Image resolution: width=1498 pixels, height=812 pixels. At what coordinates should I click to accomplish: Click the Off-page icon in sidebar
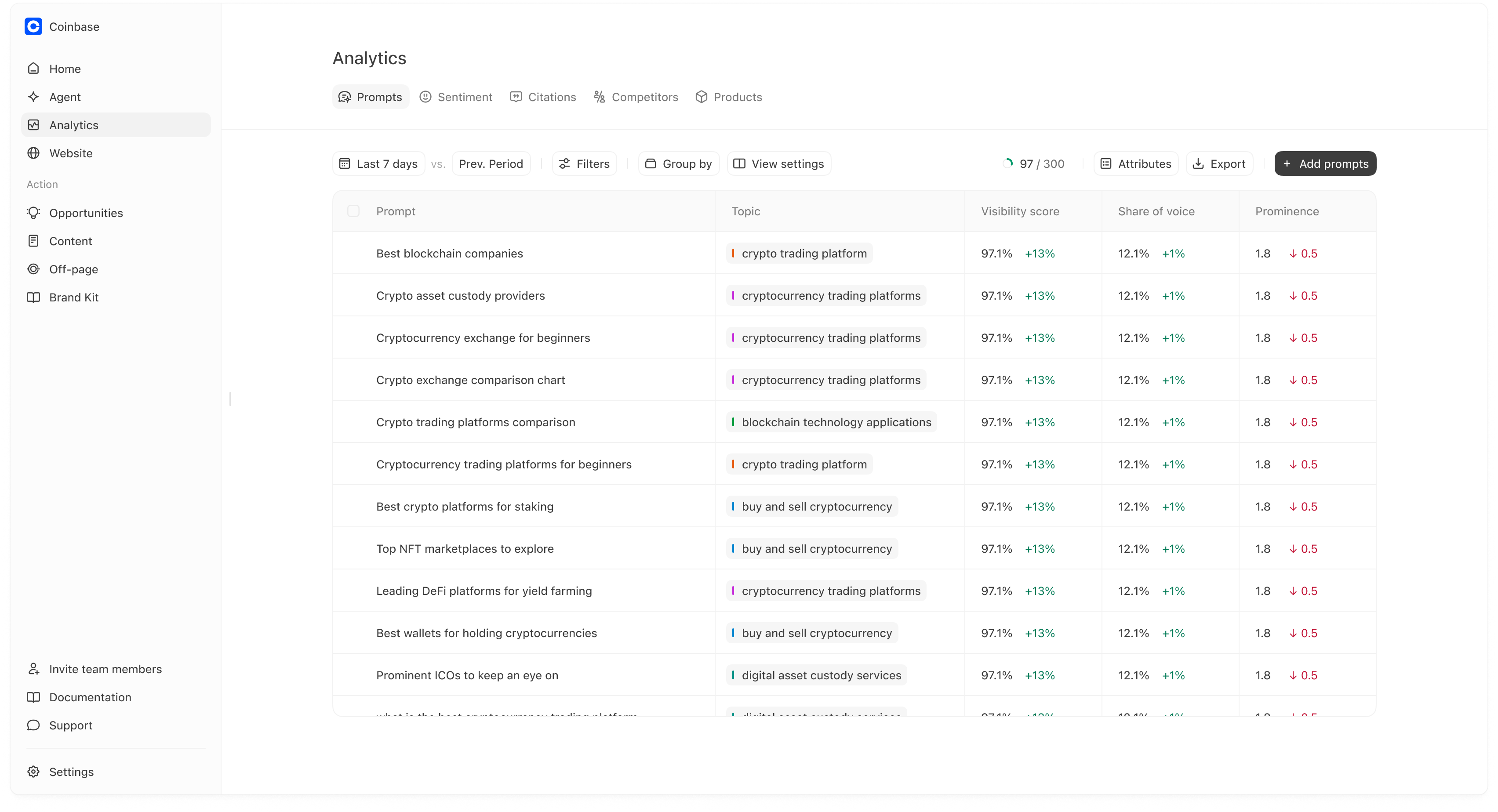click(34, 269)
